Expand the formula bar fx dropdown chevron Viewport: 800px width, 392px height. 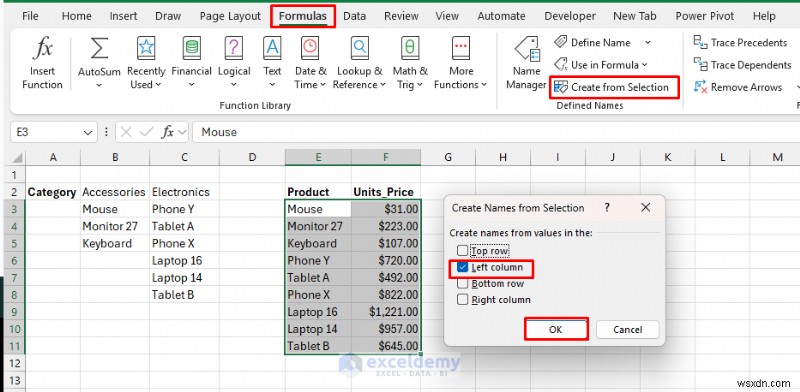[x=182, y=132]
